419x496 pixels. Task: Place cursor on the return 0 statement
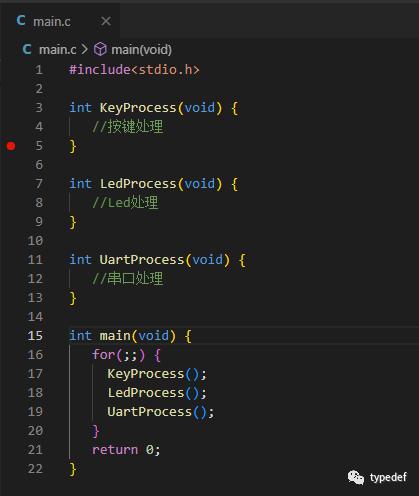(x=126, y=450)
